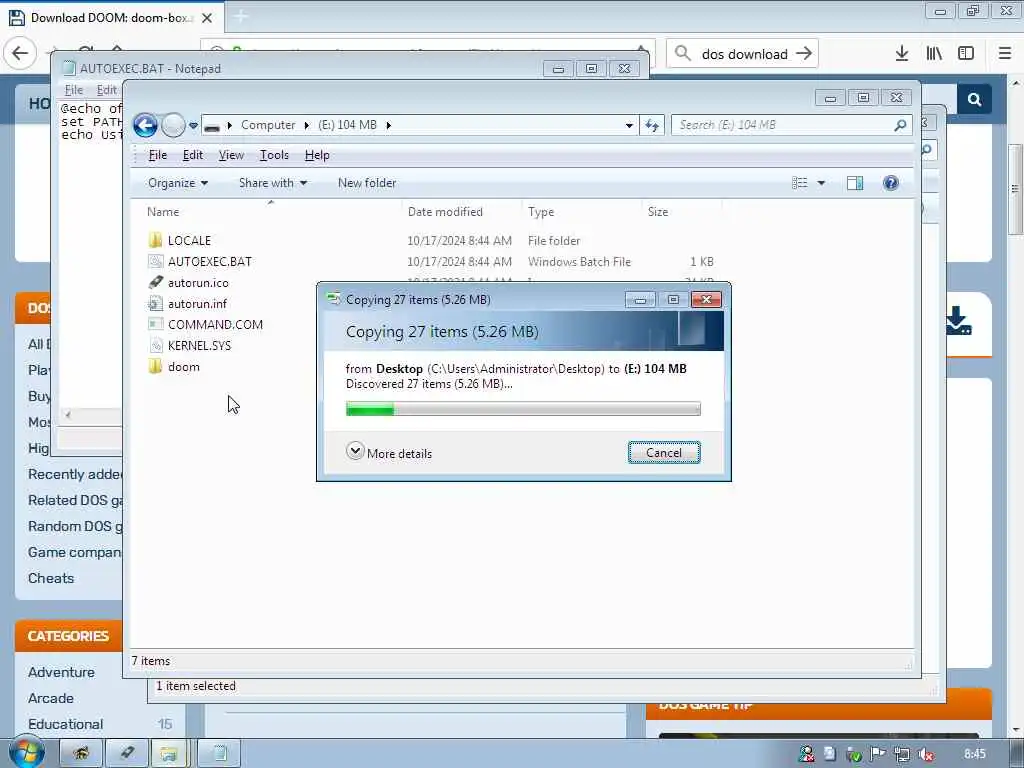Screen dimensions: 1024x768
Task: Click the drive icon in the address bar
Action: (212, 126)
